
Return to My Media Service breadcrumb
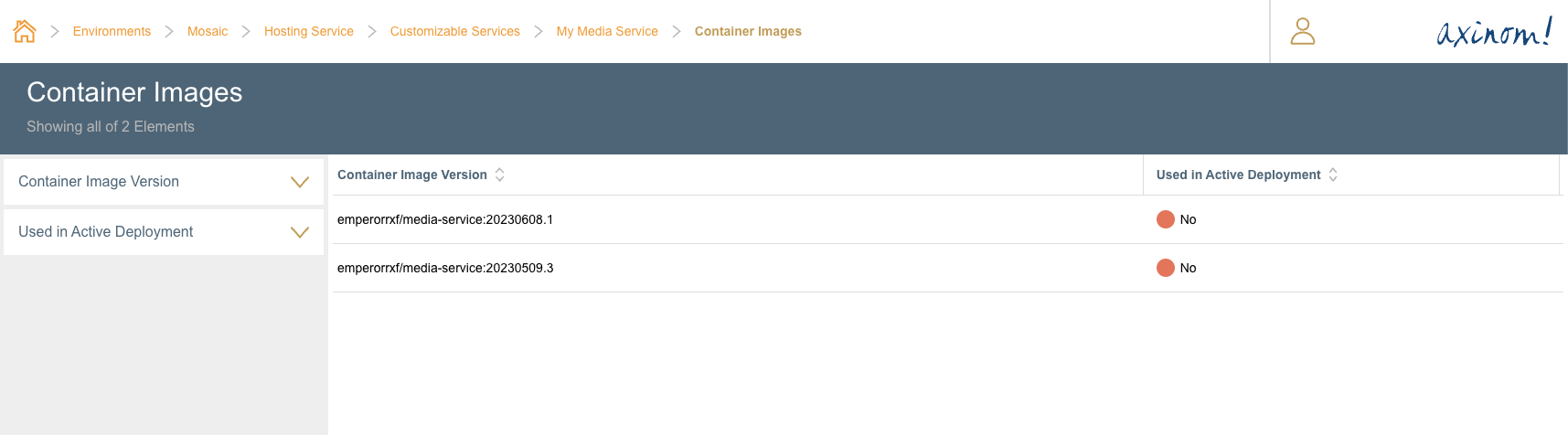click(607, 31)
